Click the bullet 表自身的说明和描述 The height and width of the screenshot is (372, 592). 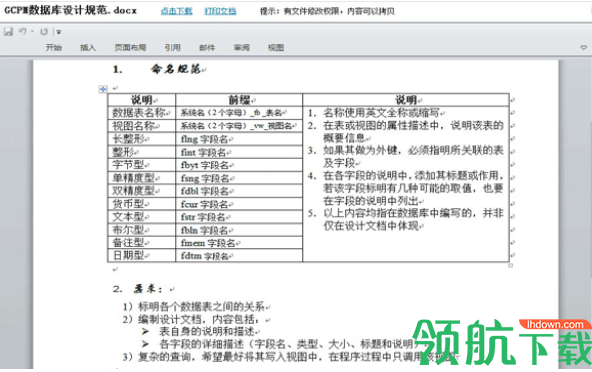coord(207,332)
